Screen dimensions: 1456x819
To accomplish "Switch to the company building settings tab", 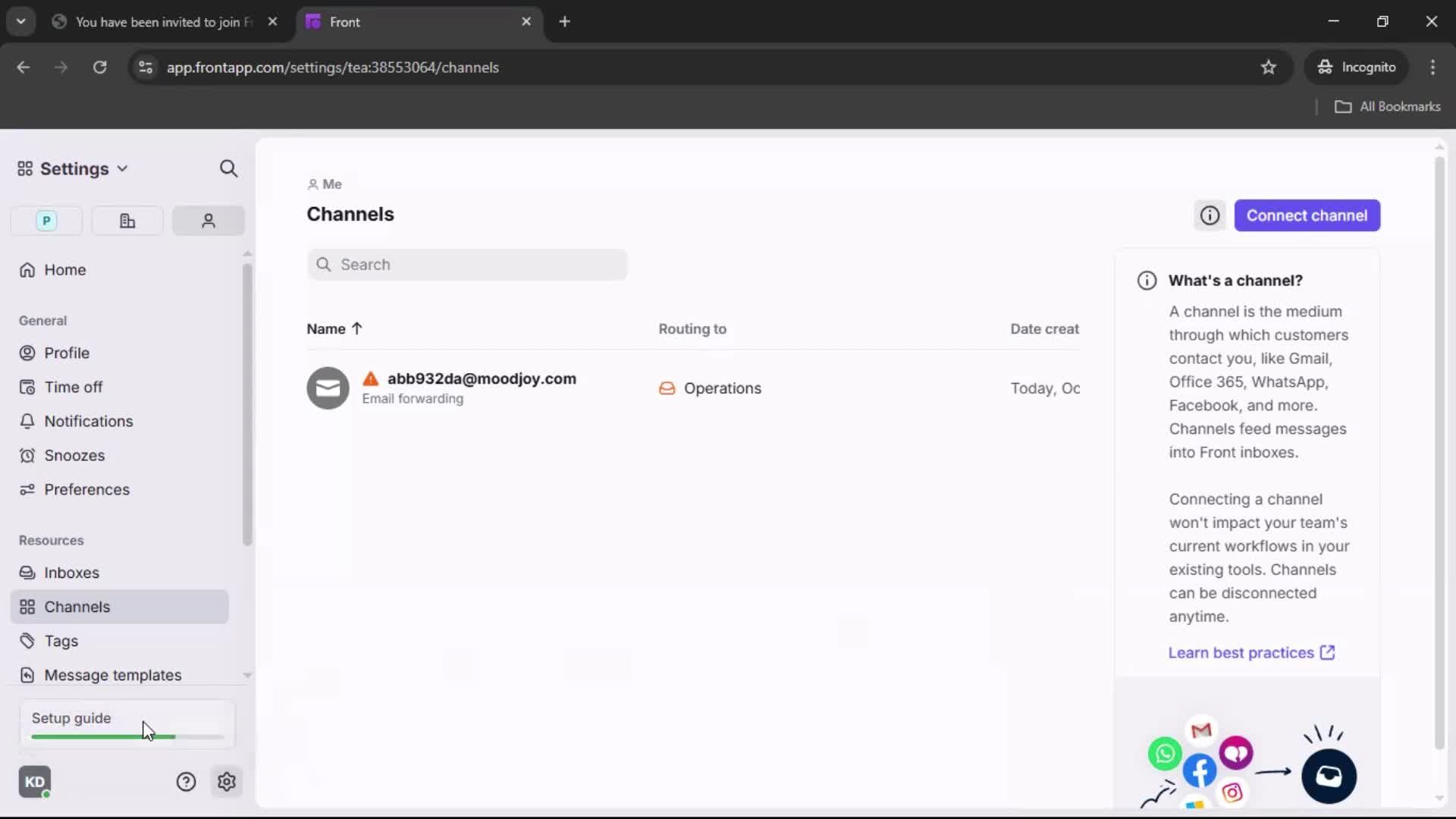I will click(x=127, y=221).
